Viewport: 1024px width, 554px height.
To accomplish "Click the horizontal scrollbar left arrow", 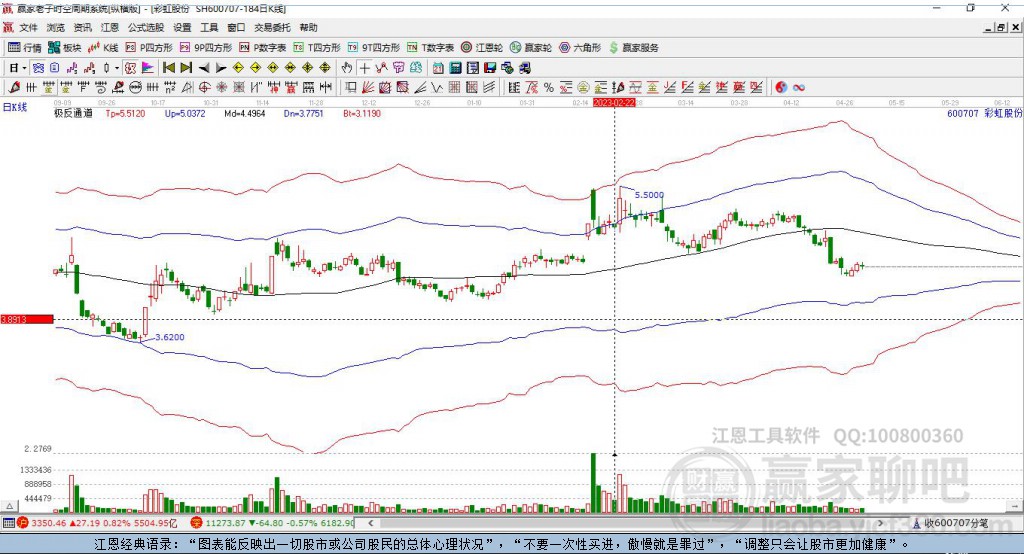I will (371, 523).
